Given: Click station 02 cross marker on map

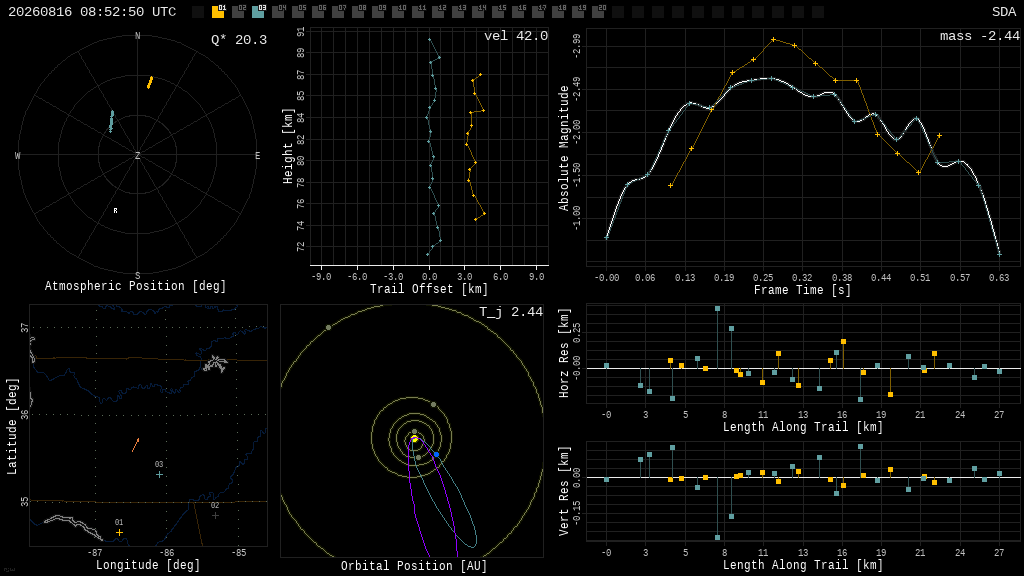Looking at the screenshot, I should click(x=216, y=515).
